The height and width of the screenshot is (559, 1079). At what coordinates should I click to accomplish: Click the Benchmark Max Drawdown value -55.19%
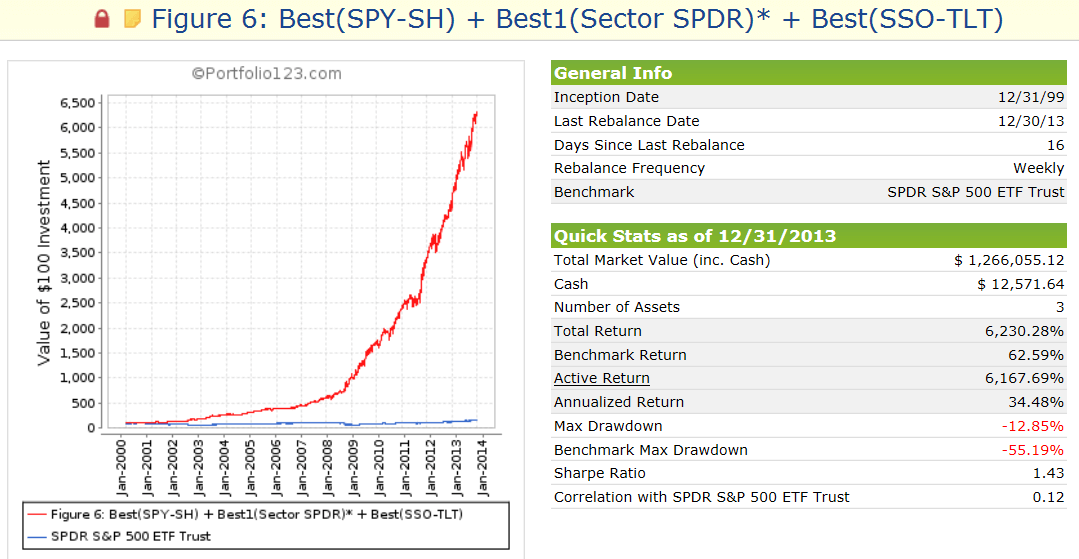tap(1034, 450)
